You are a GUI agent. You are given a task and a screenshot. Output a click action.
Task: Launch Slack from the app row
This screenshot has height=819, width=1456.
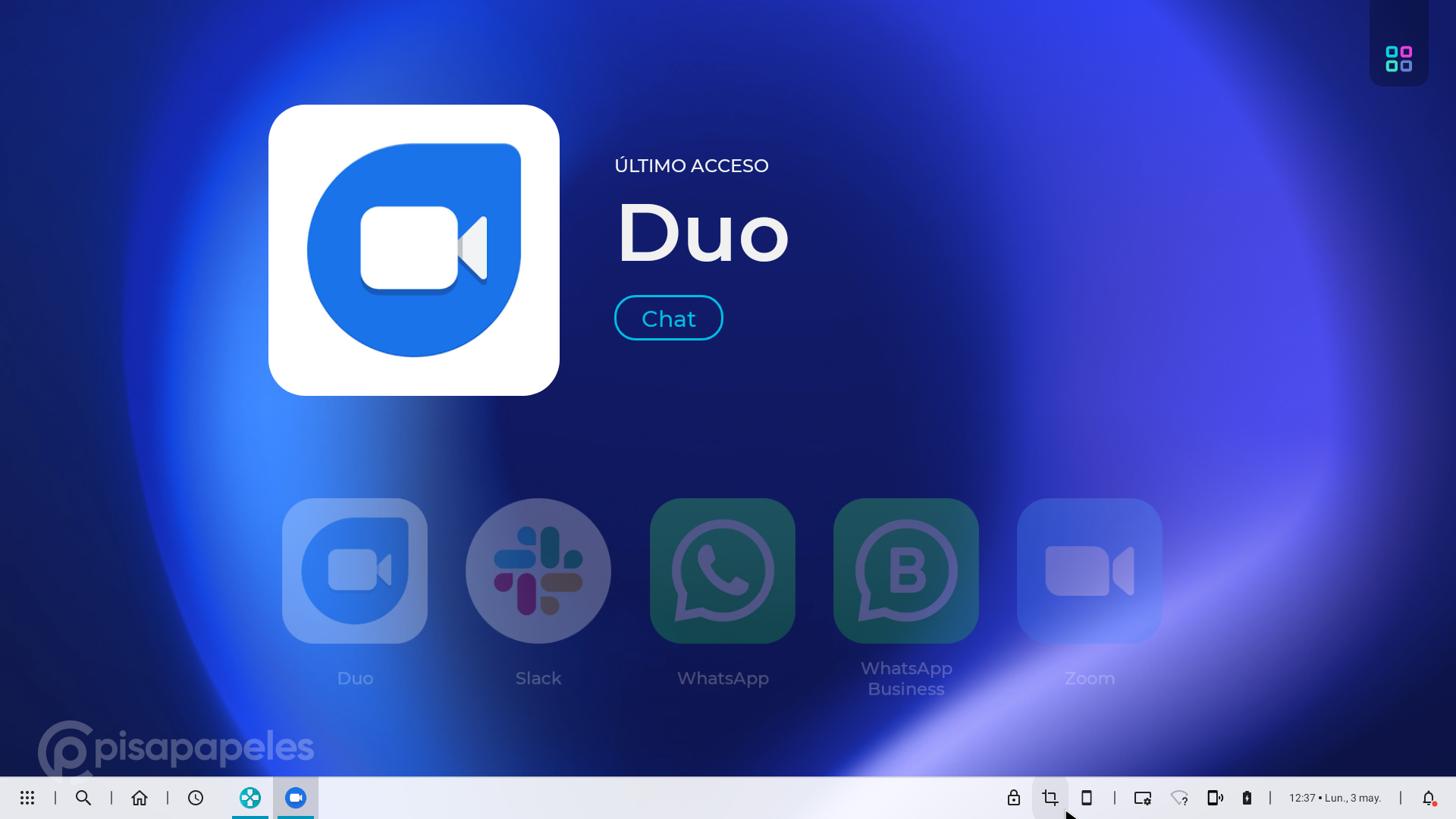click(538, 571)
